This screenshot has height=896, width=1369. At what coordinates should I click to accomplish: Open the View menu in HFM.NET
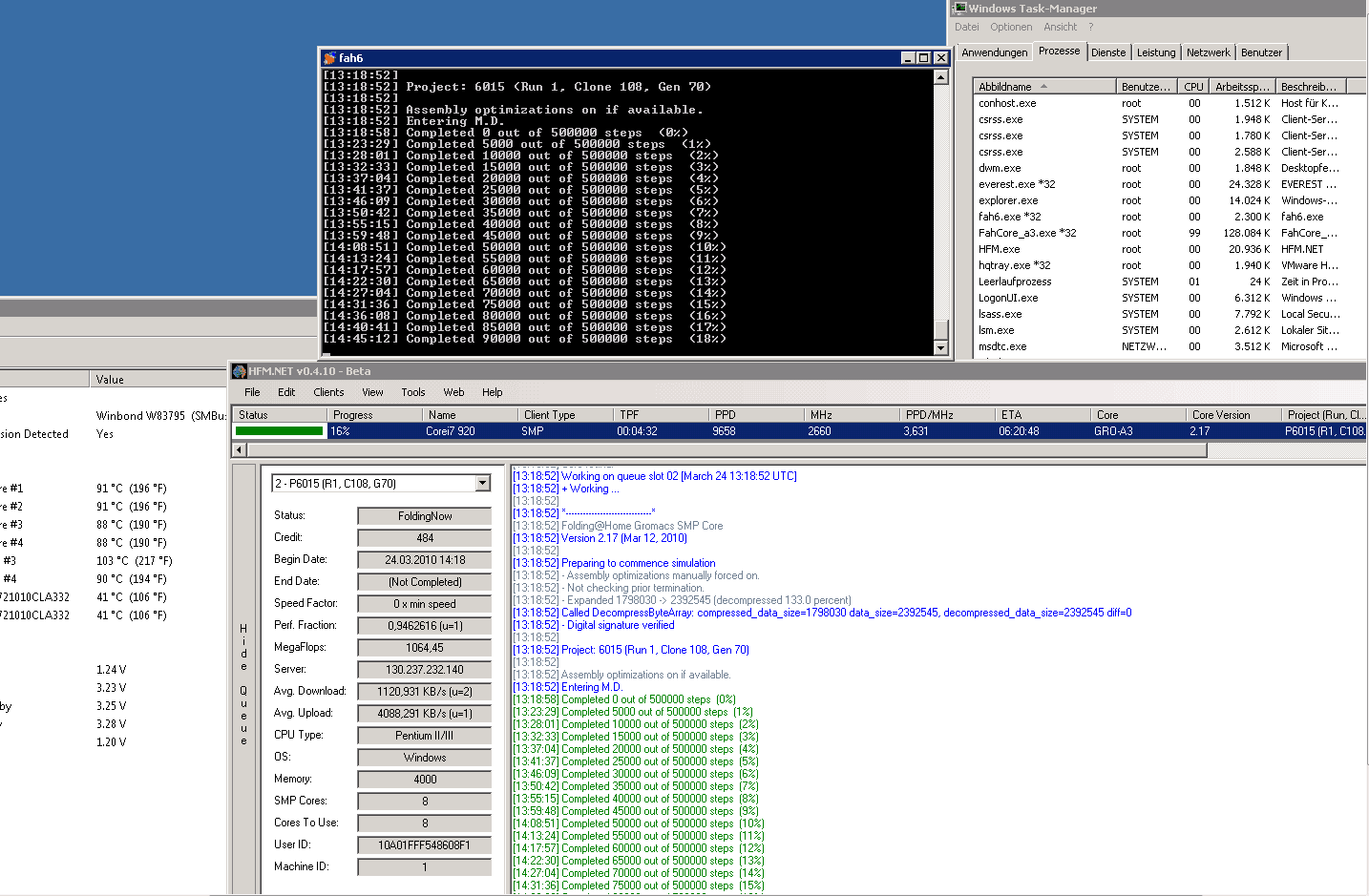pos(372,392)
